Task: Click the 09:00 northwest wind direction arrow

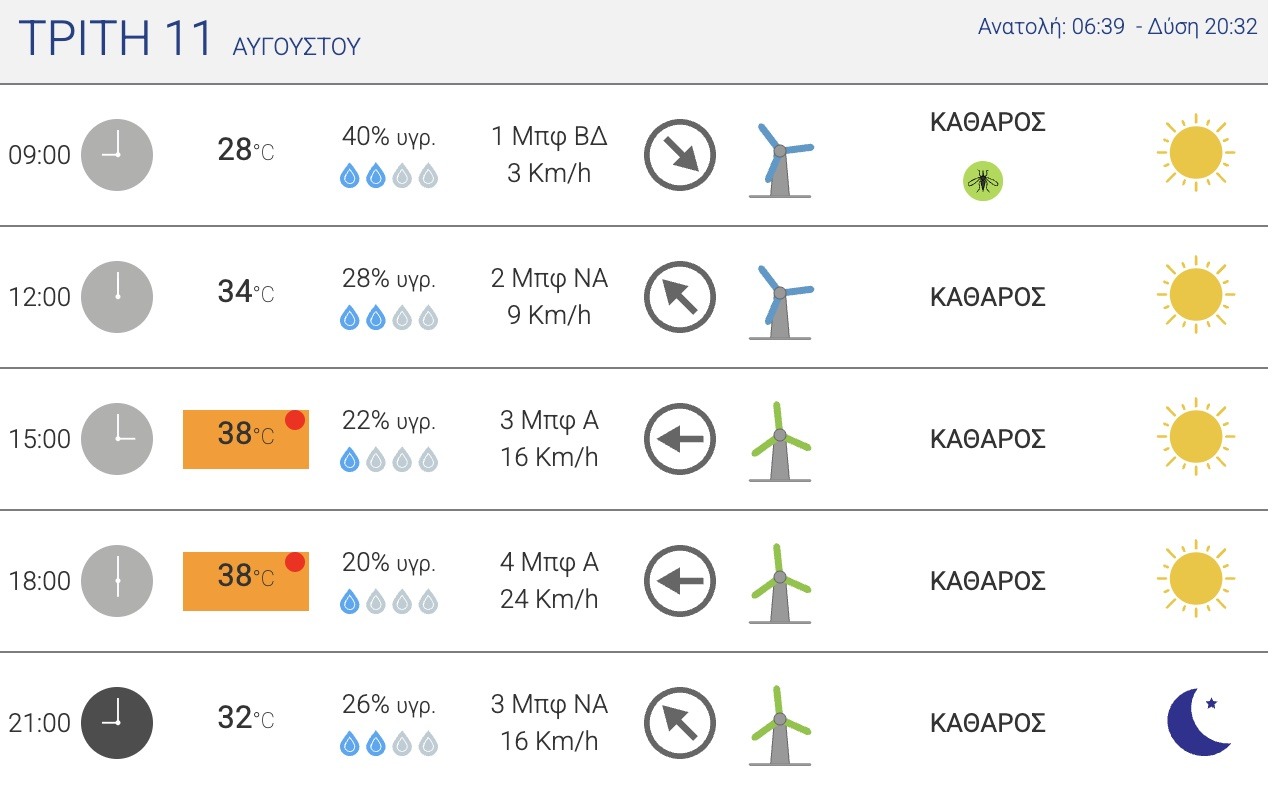Action: [680, 155]
